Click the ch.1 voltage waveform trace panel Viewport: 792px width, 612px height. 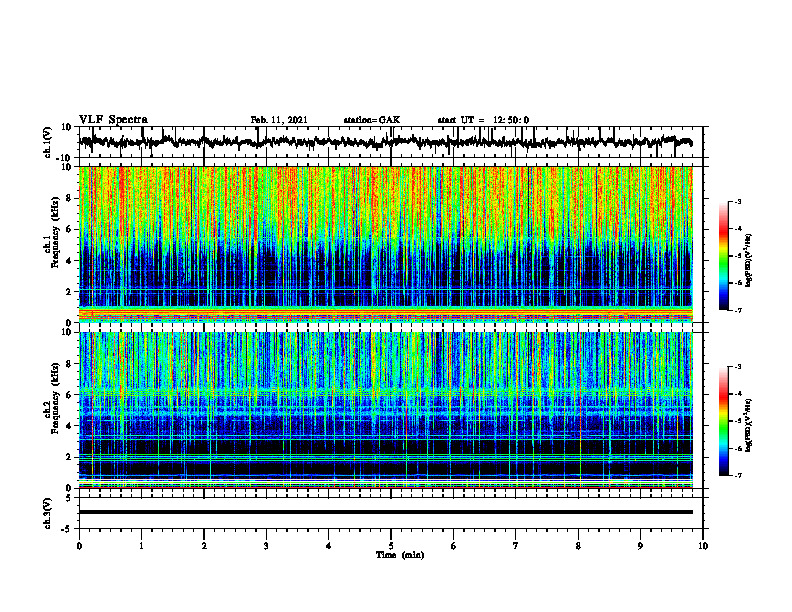391,142
